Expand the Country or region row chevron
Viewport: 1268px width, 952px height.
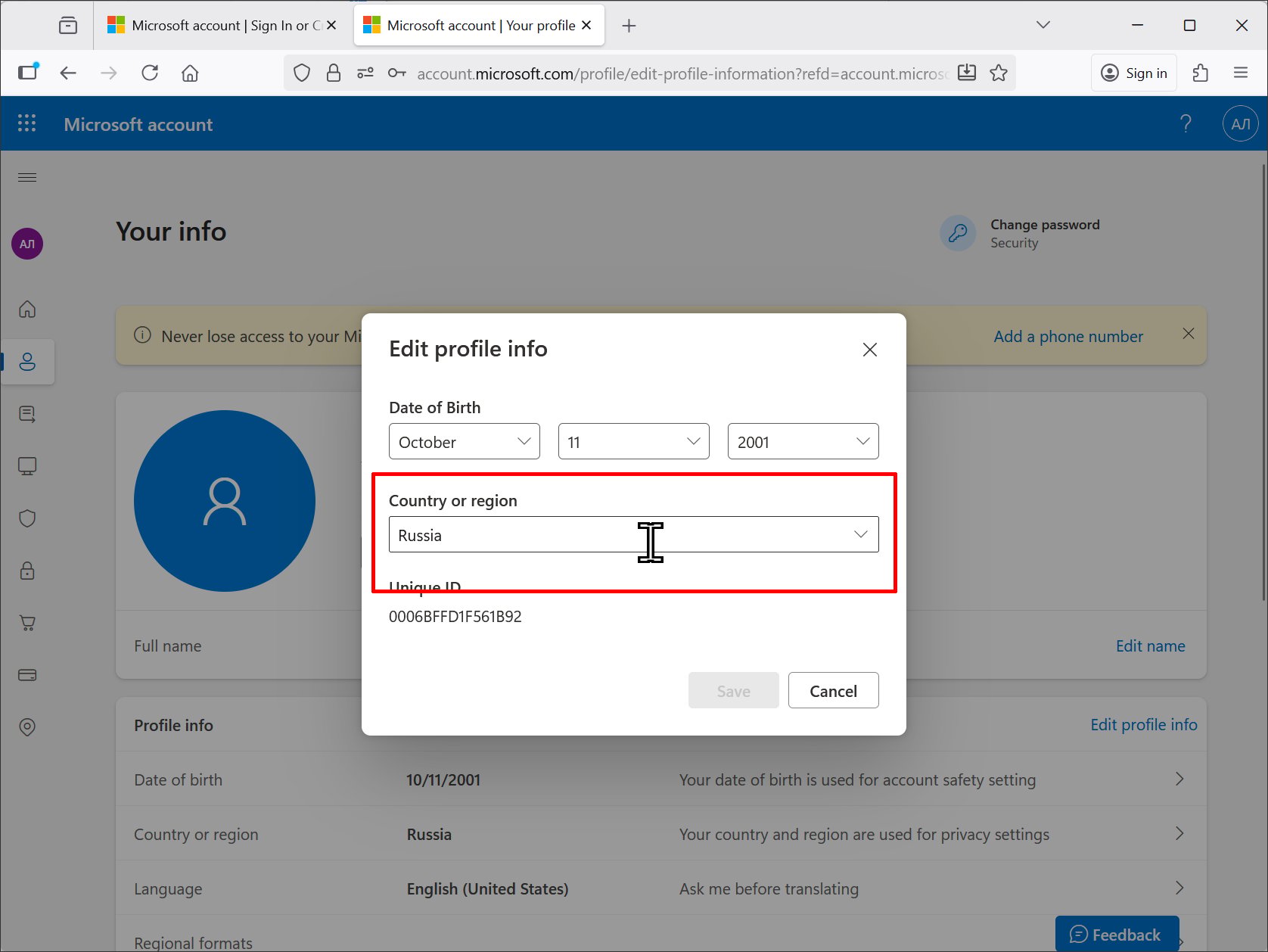tap(1179, 833)
